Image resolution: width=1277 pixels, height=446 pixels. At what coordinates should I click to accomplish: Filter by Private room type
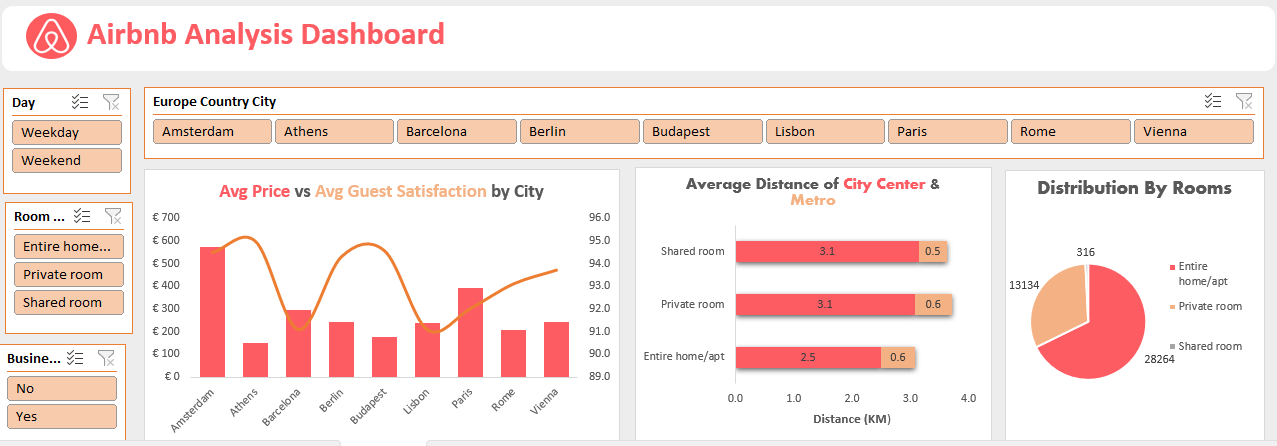pos(68,274)
